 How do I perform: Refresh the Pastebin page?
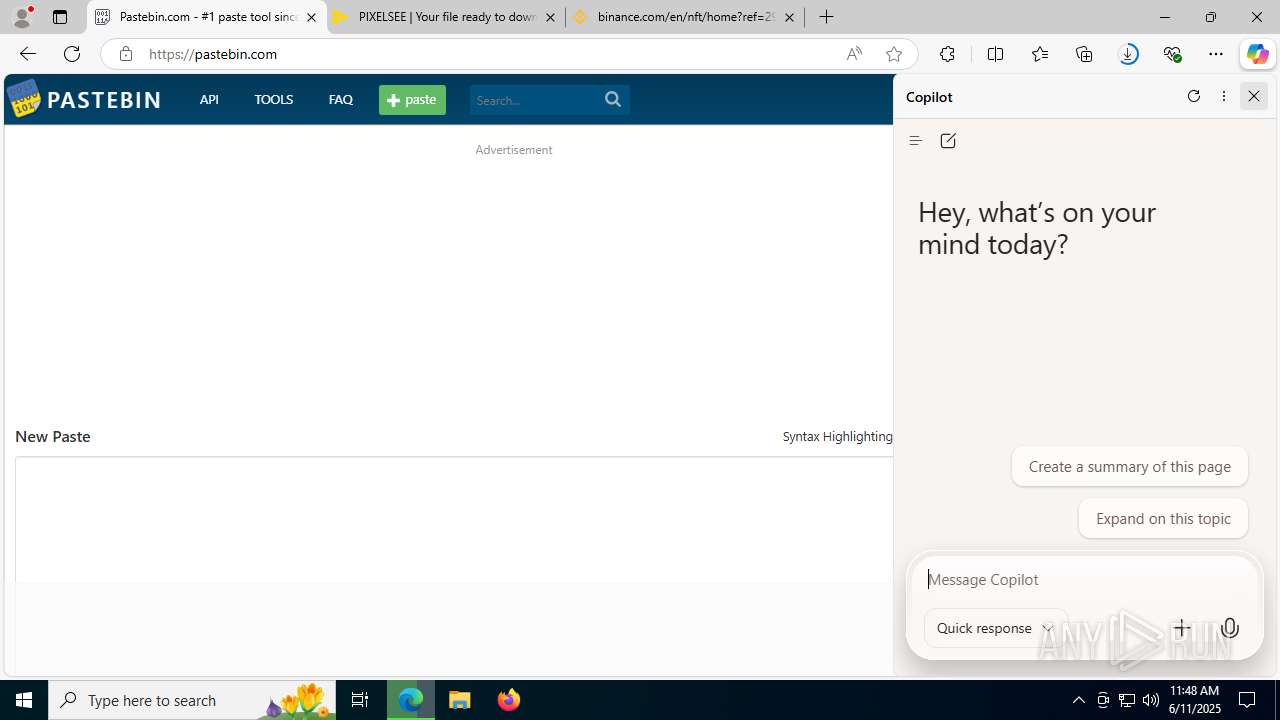click(x=72, y=54)
